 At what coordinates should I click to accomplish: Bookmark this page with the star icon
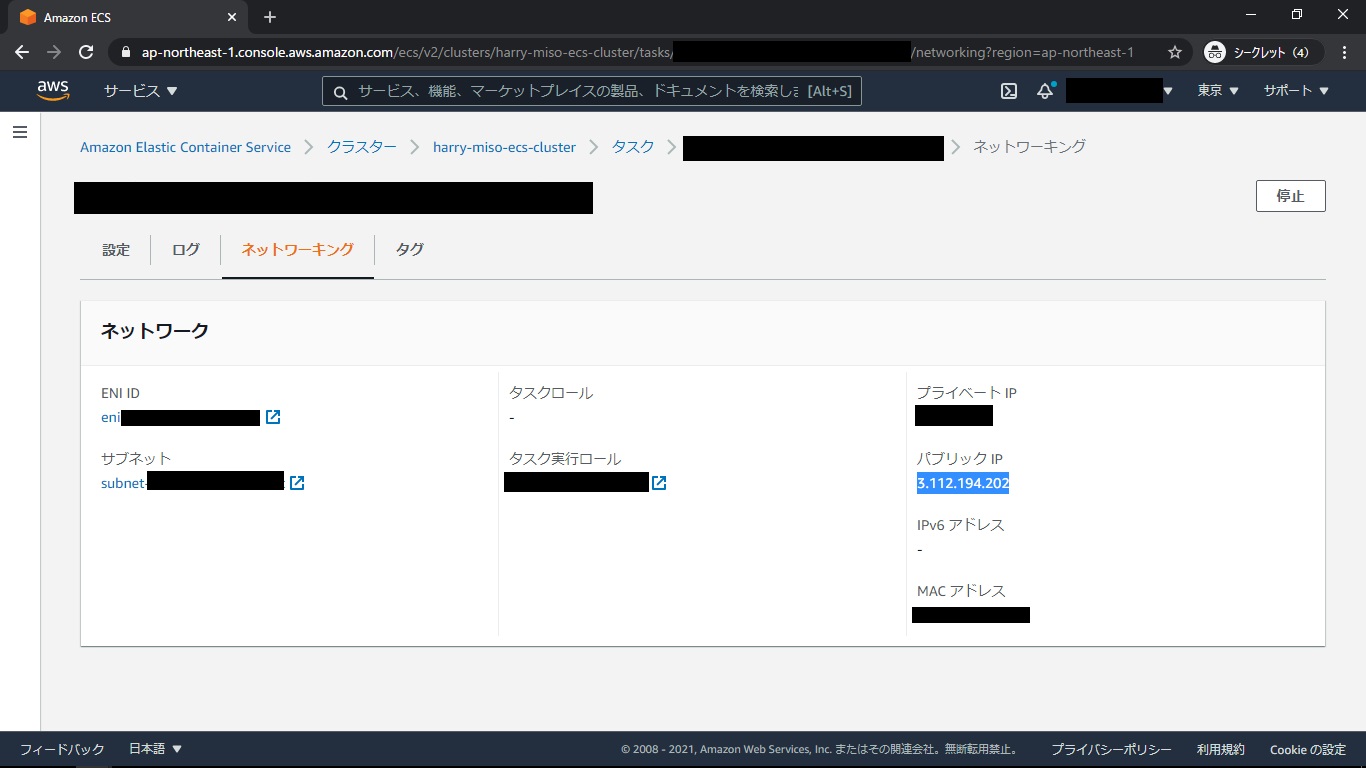click(1175, 52)
